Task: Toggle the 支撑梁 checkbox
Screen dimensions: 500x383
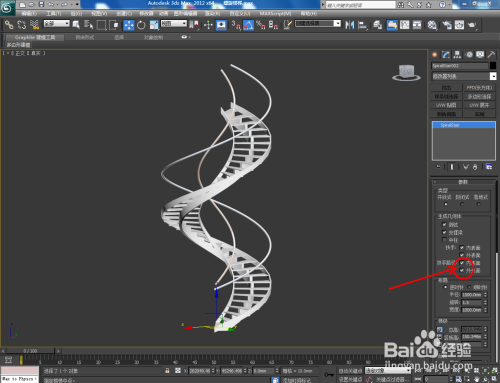Action: click(x=444, y=232)
